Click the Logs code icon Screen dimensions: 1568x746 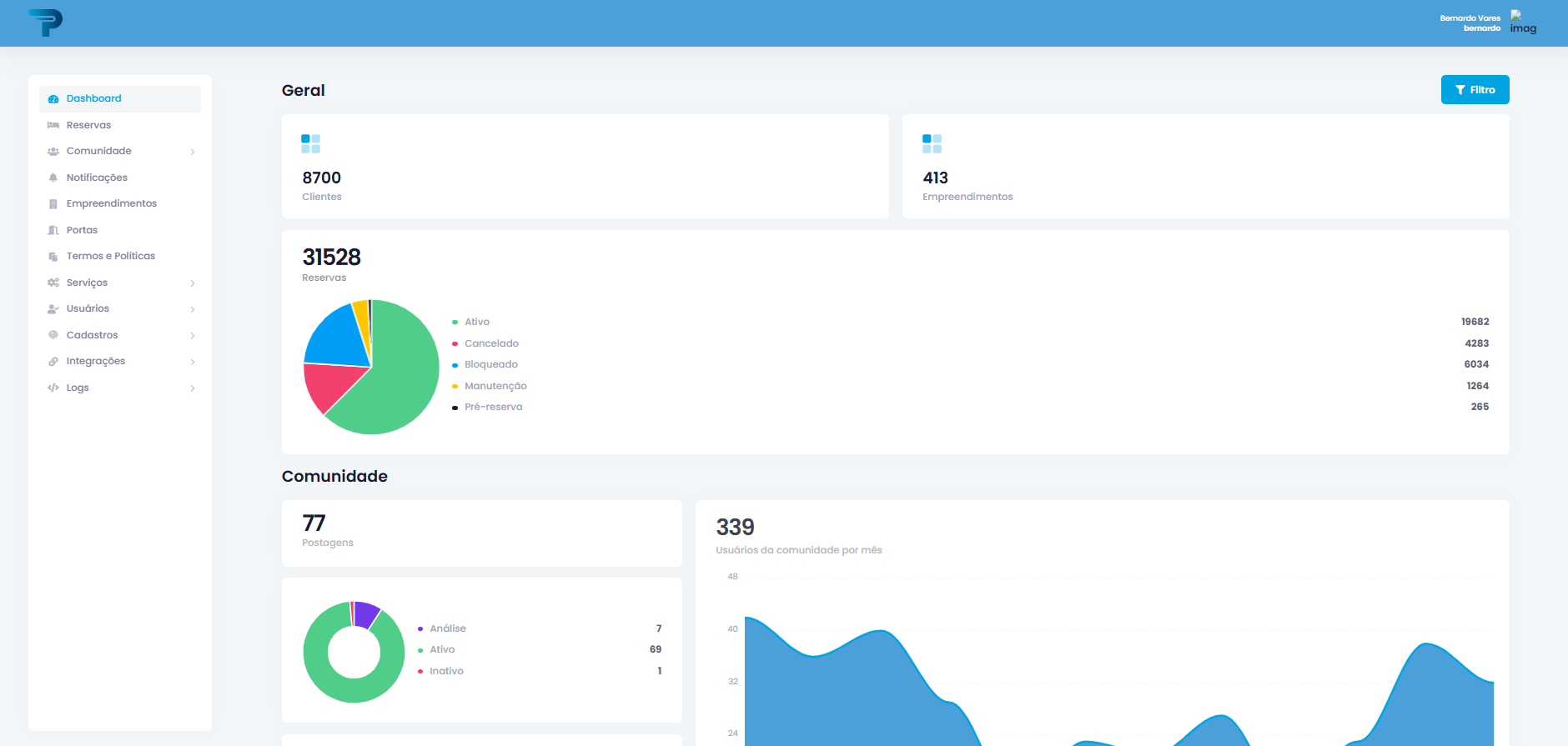(53, 388)
